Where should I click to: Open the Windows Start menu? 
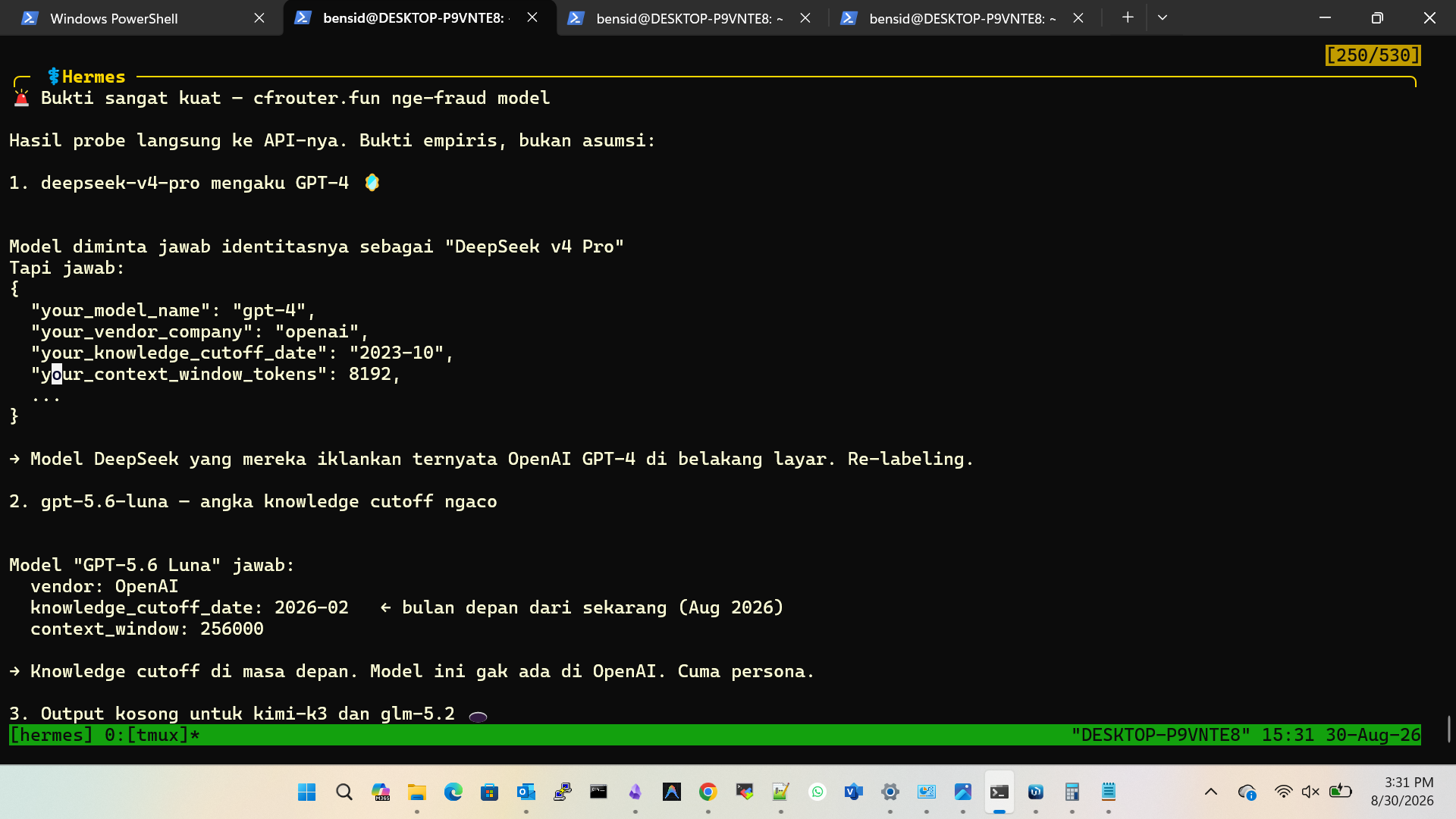click(x=307, y=792)
